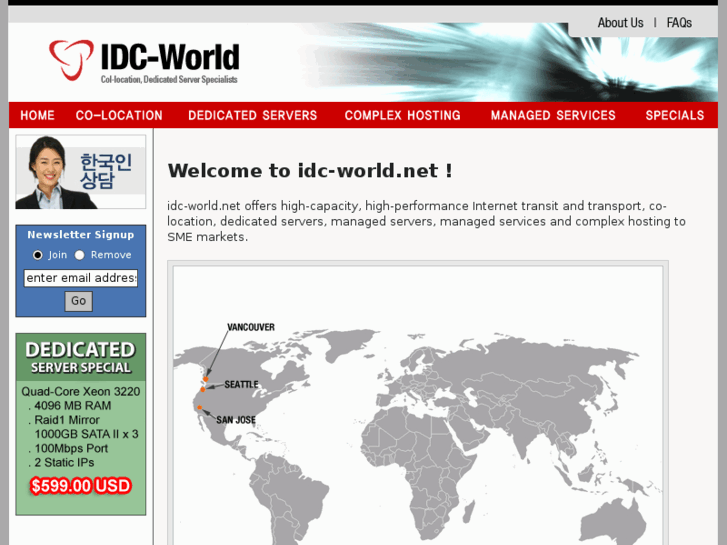Click the Seattle marker dot on map
727x545 pixels.
coord(203,390)
